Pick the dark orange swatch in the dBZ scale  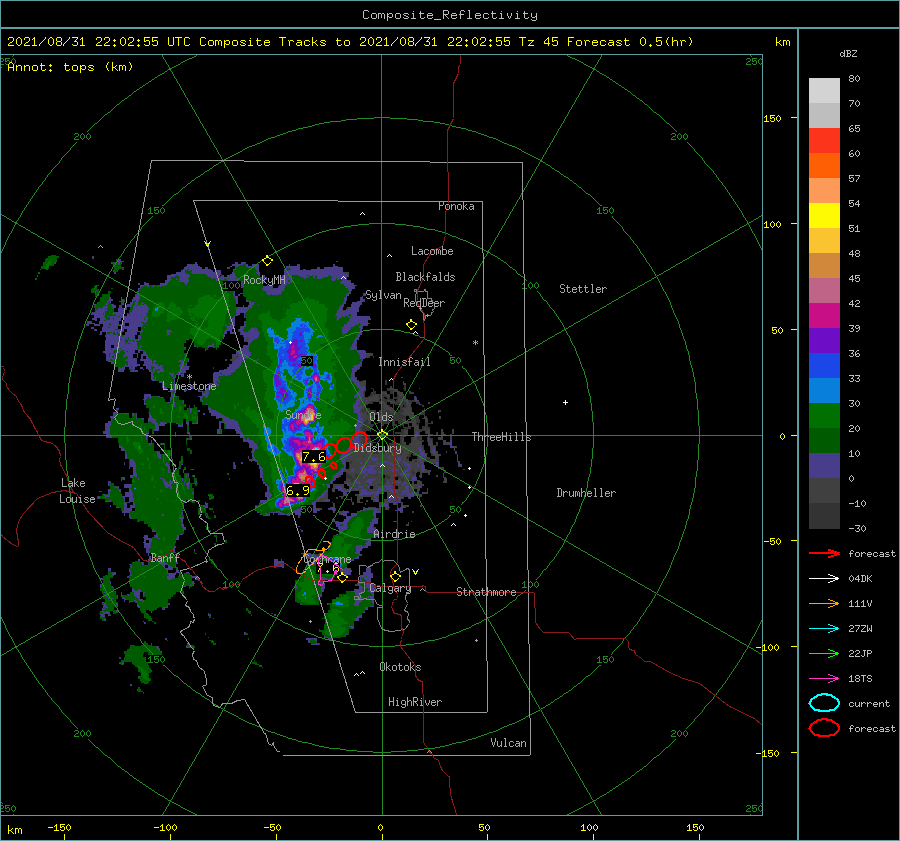(x=824, y=165)
